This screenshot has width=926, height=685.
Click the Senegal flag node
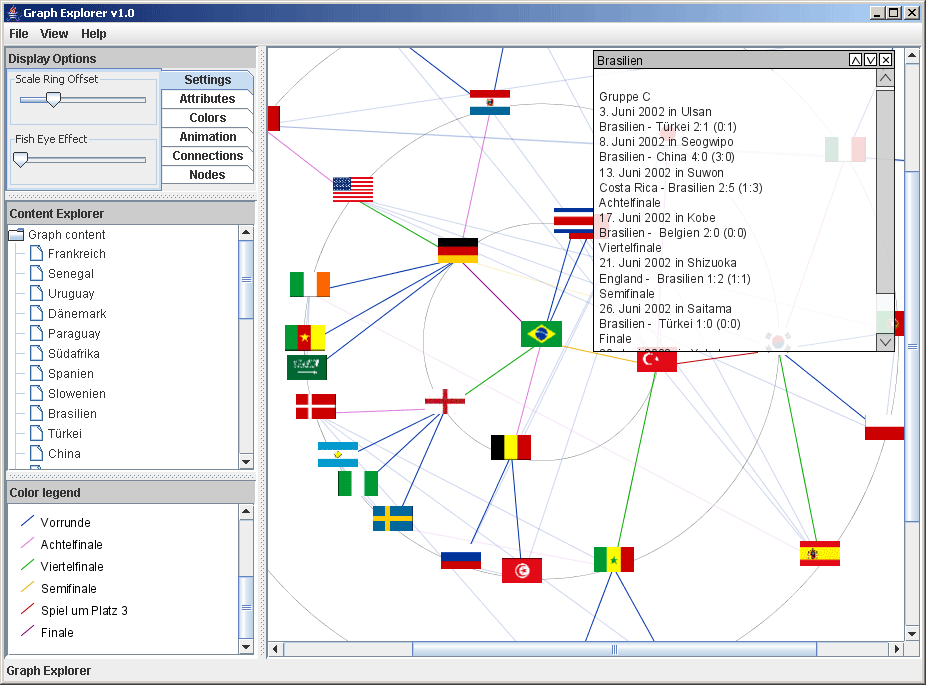[613, 559]
